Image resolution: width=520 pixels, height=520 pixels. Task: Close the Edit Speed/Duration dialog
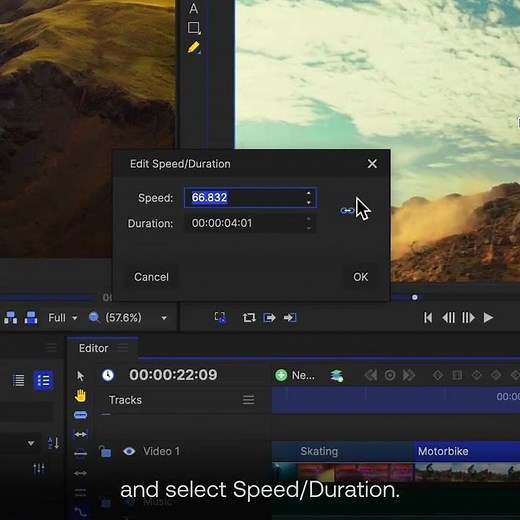tap(372, 164)
